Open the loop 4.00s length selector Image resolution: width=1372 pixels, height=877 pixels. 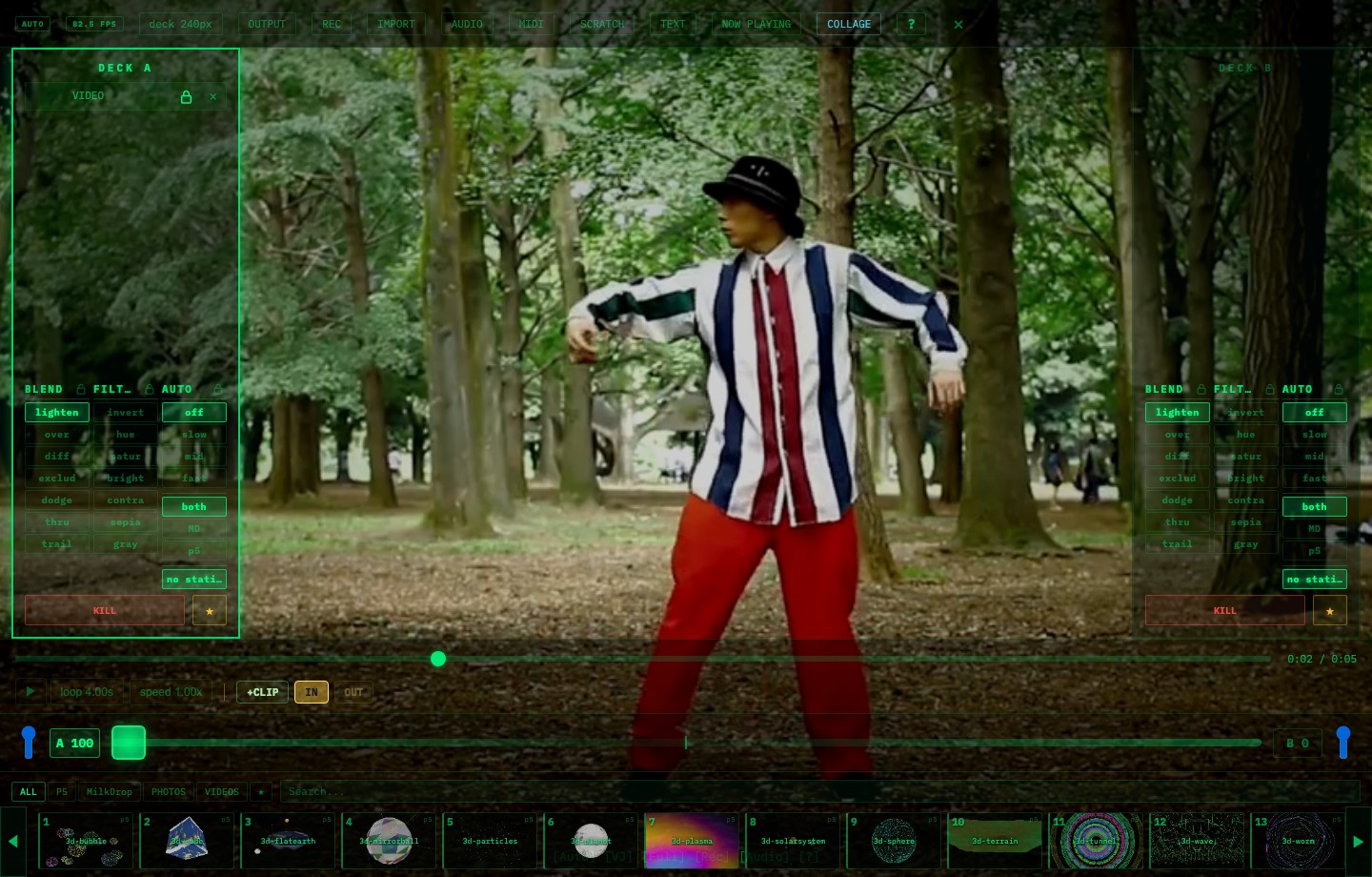87,692
